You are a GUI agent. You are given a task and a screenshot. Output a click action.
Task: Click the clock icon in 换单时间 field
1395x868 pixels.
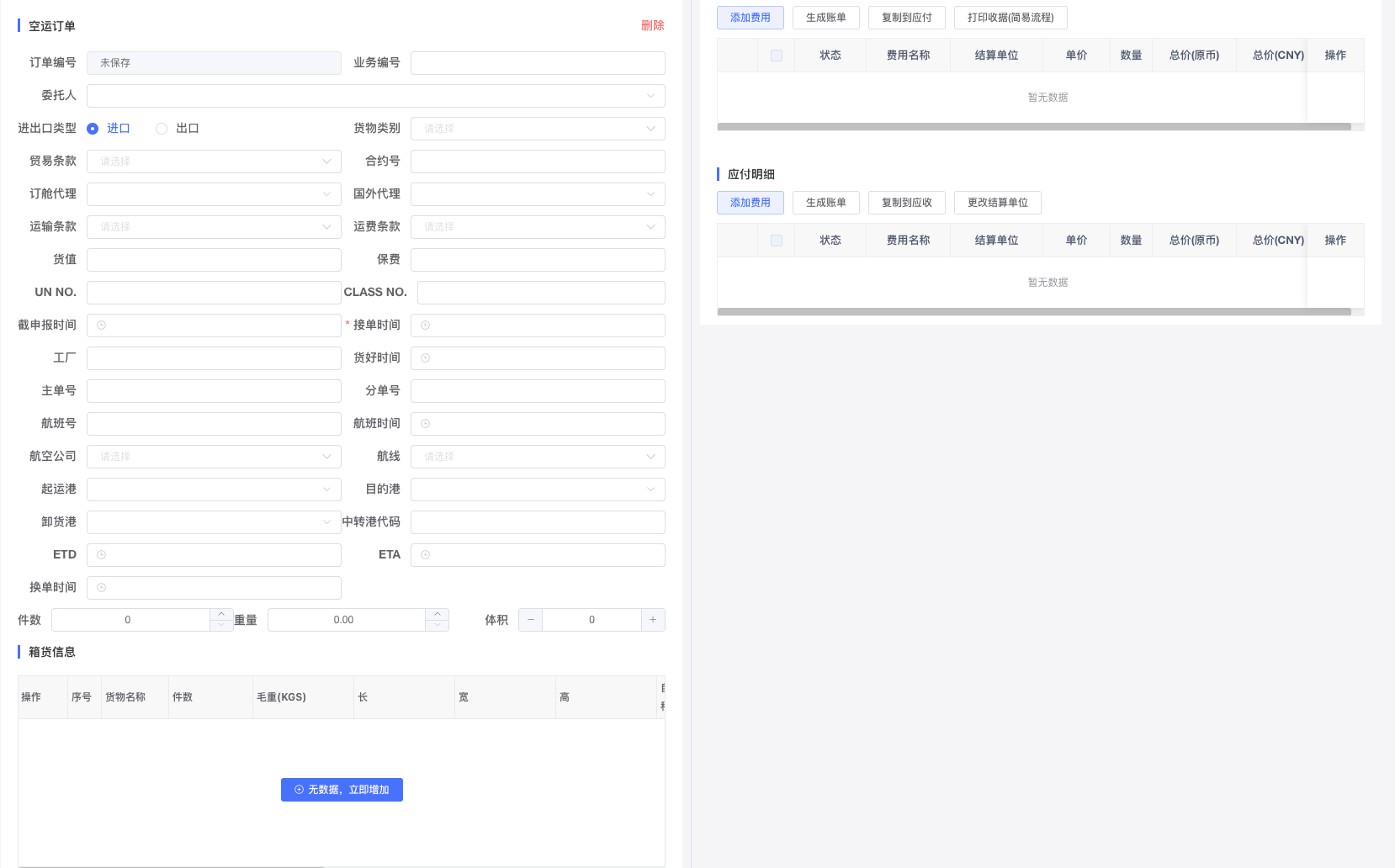pos(102,588)
